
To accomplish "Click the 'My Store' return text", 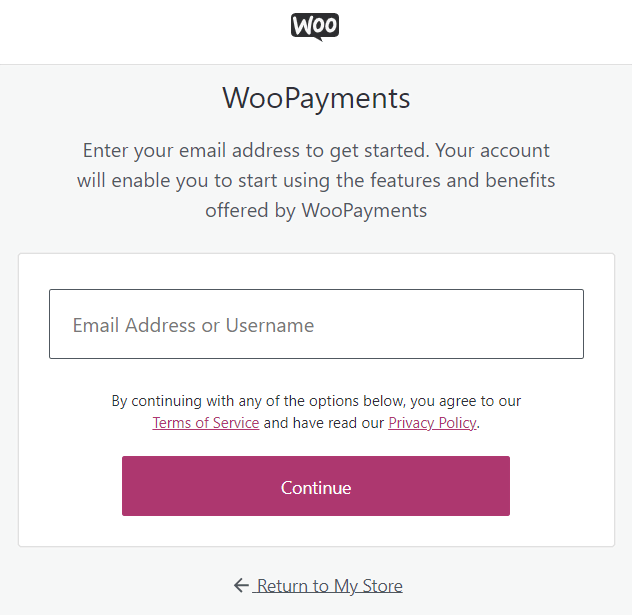I will pyautogui.click(x=368, y=586).
